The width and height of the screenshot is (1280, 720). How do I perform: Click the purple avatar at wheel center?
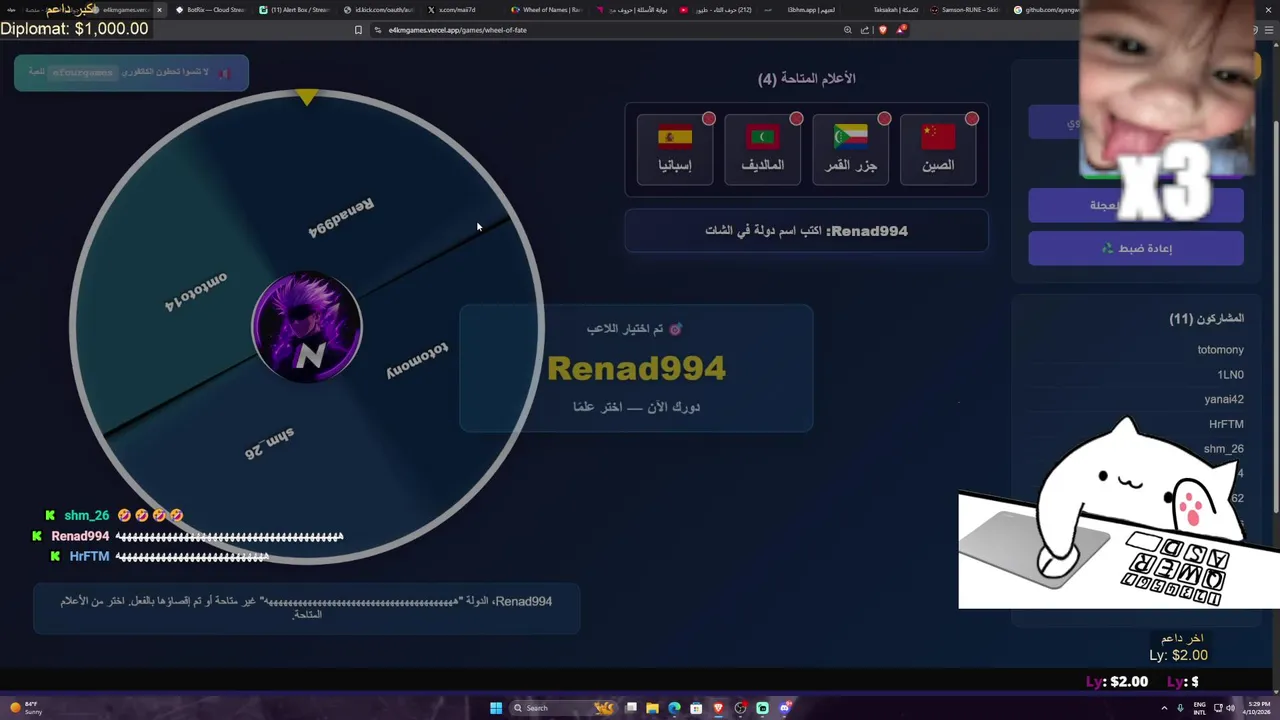(x=307, y=327)
